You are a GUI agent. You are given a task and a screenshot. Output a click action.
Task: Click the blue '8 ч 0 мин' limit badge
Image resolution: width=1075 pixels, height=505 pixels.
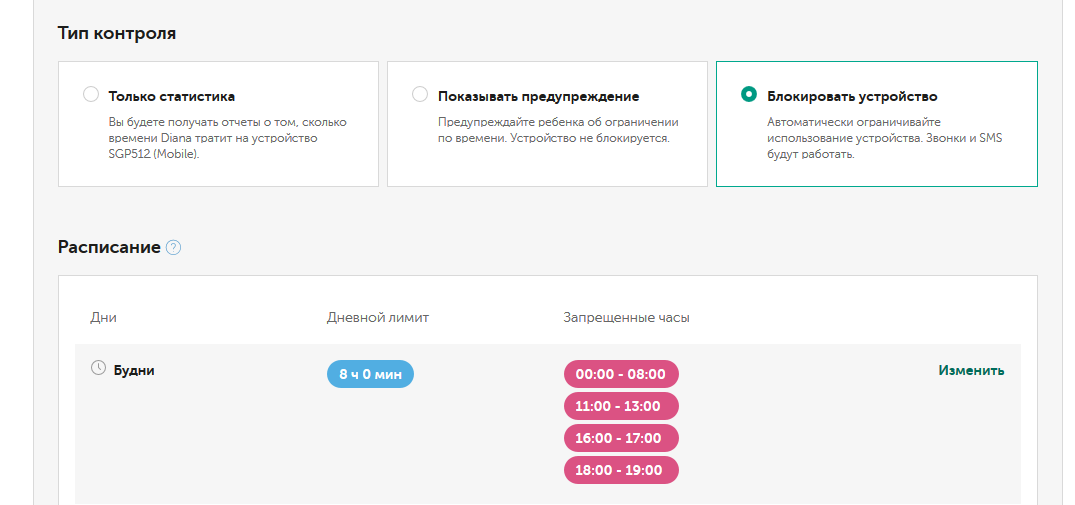[370, 374]
